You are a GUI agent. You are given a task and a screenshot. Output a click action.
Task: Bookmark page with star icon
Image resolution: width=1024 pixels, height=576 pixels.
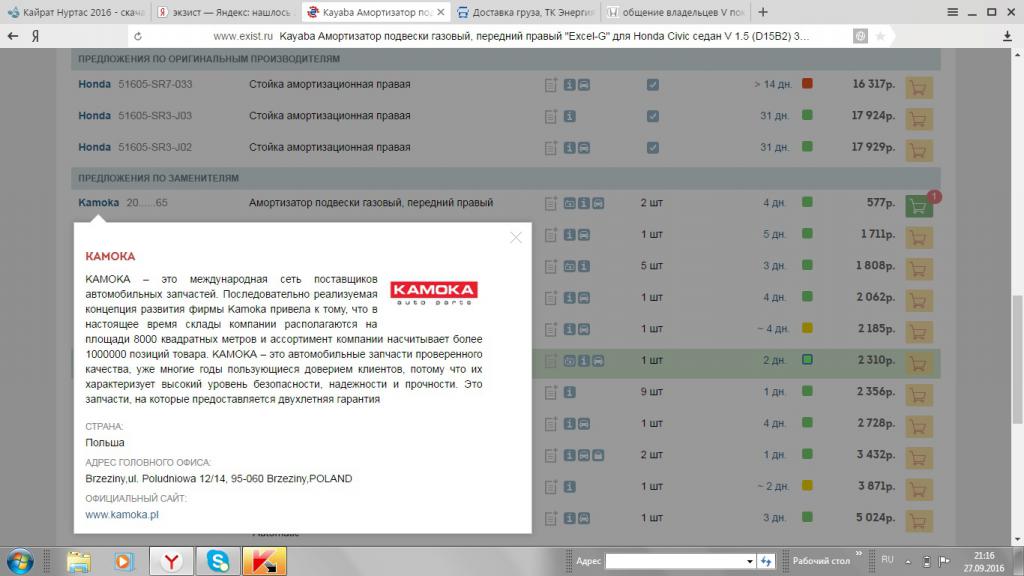point(880,37)
